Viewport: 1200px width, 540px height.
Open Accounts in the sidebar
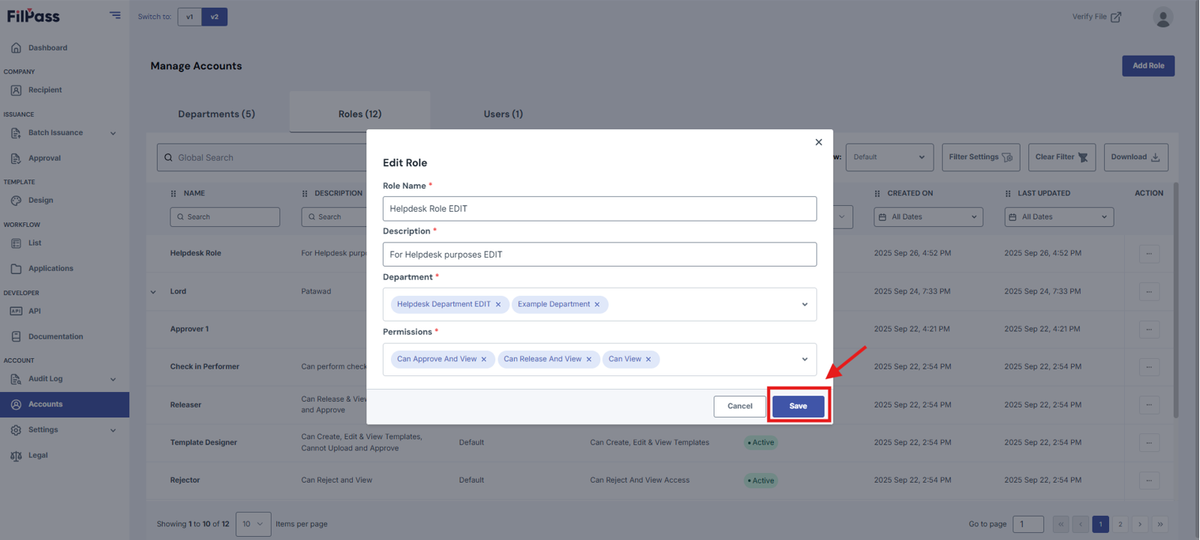64,404
